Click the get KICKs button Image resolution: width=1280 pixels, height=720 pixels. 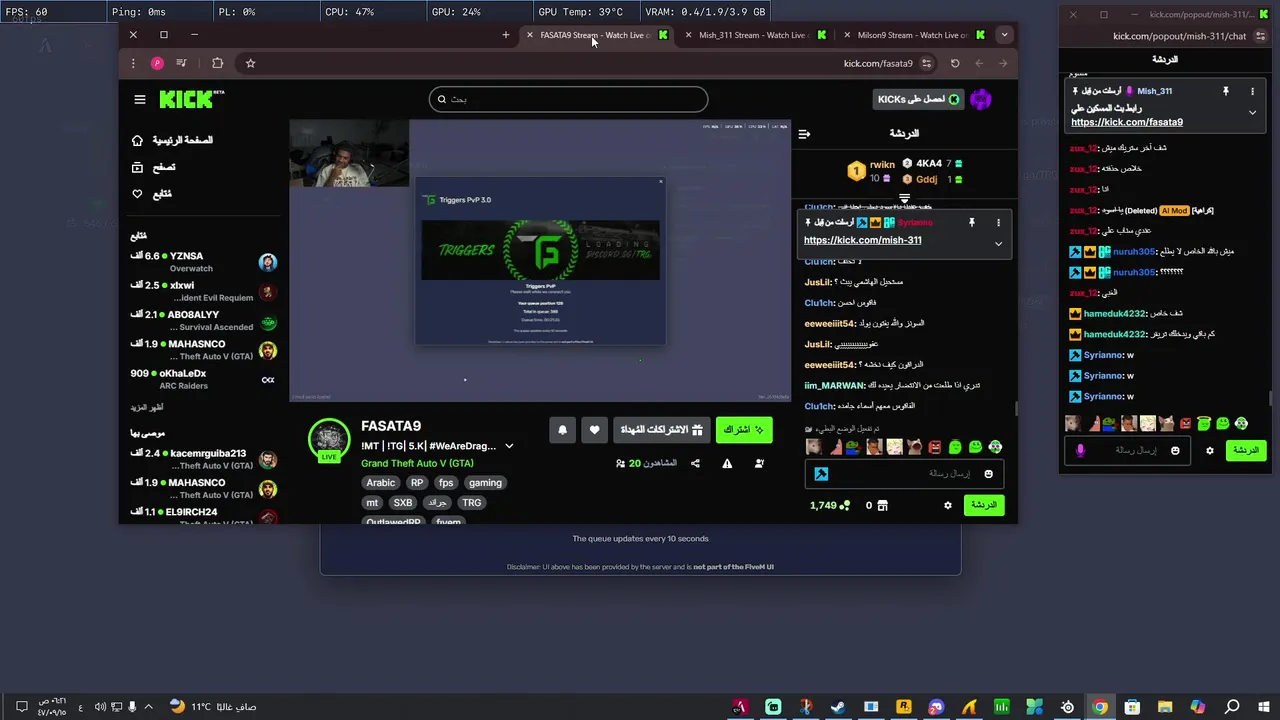[x=917, y=99]
